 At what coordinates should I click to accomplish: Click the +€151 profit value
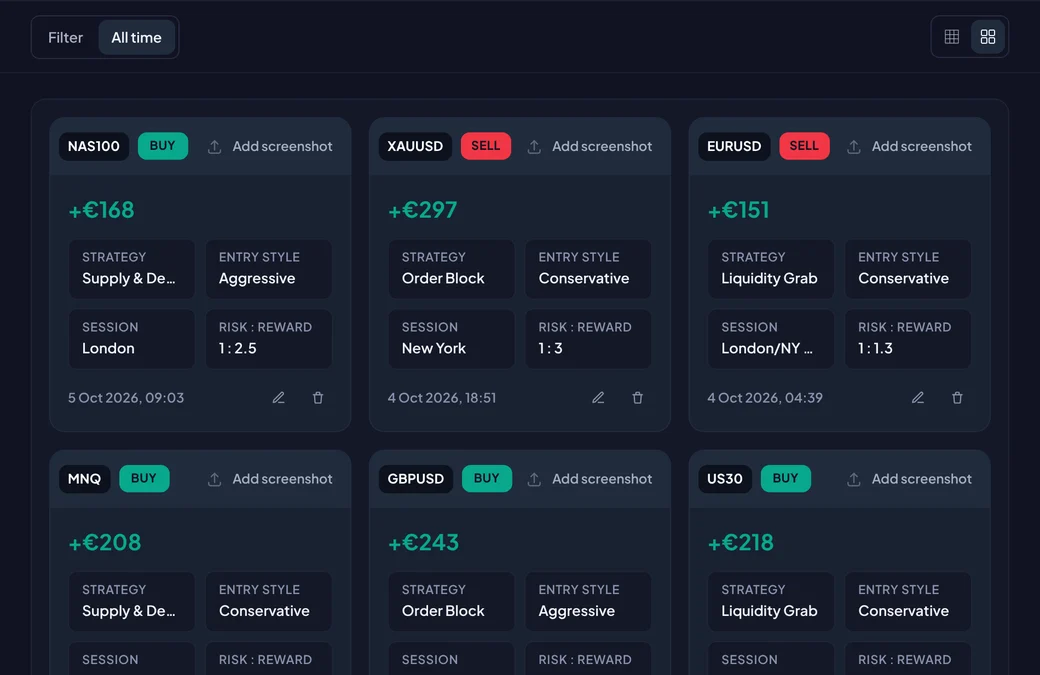738,210
